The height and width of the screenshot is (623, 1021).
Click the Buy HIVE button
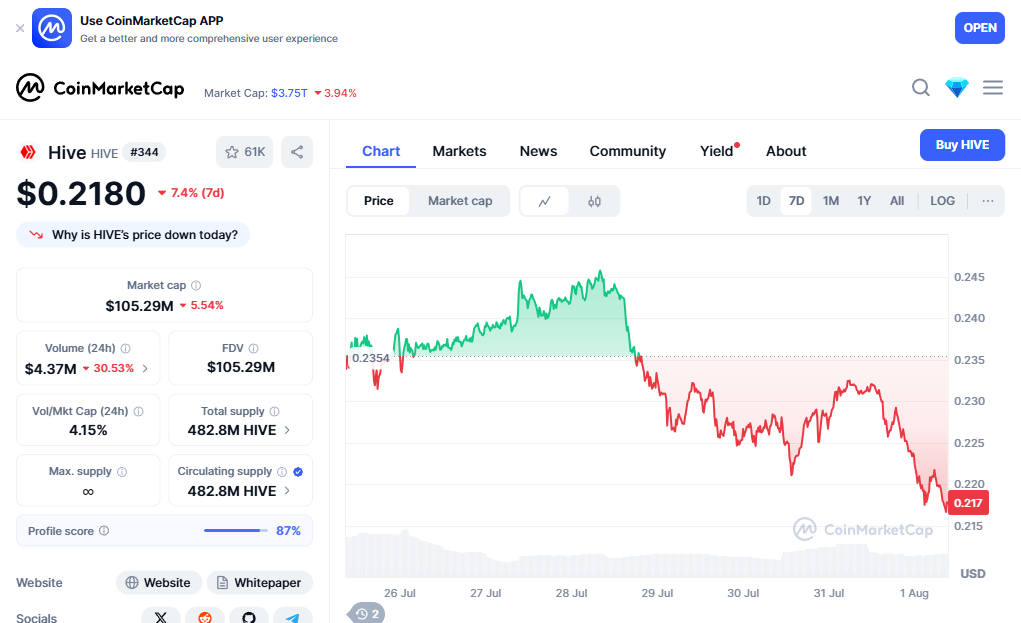[x=962, y=145]
